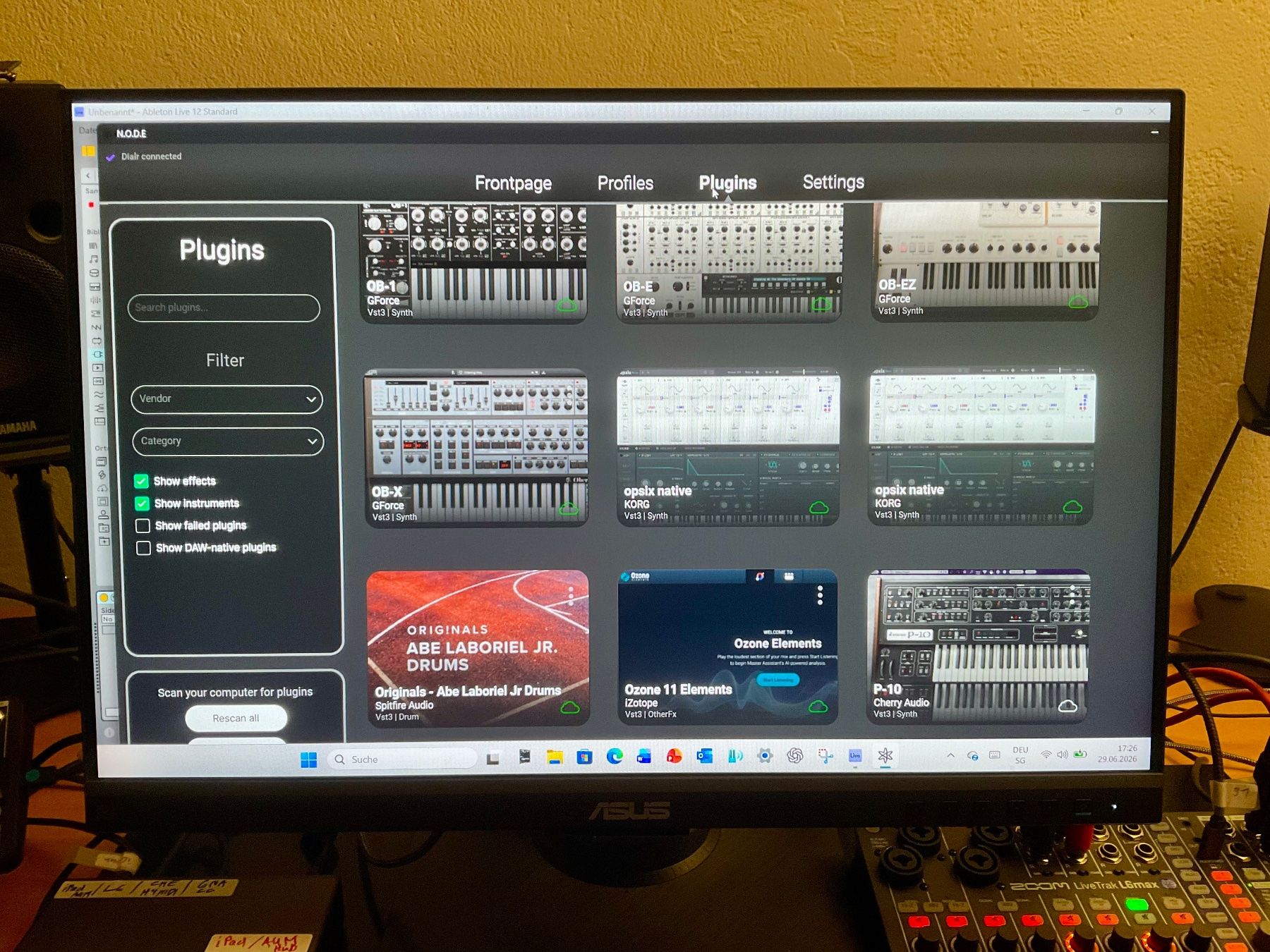Select the OB-EZ GForce plugin card

(x=985, y=261)
